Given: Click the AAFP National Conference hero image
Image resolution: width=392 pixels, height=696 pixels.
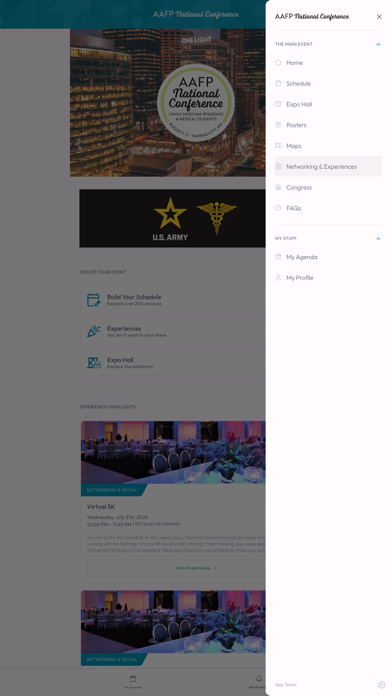Looking at the screenshot, I should [168, 103].
